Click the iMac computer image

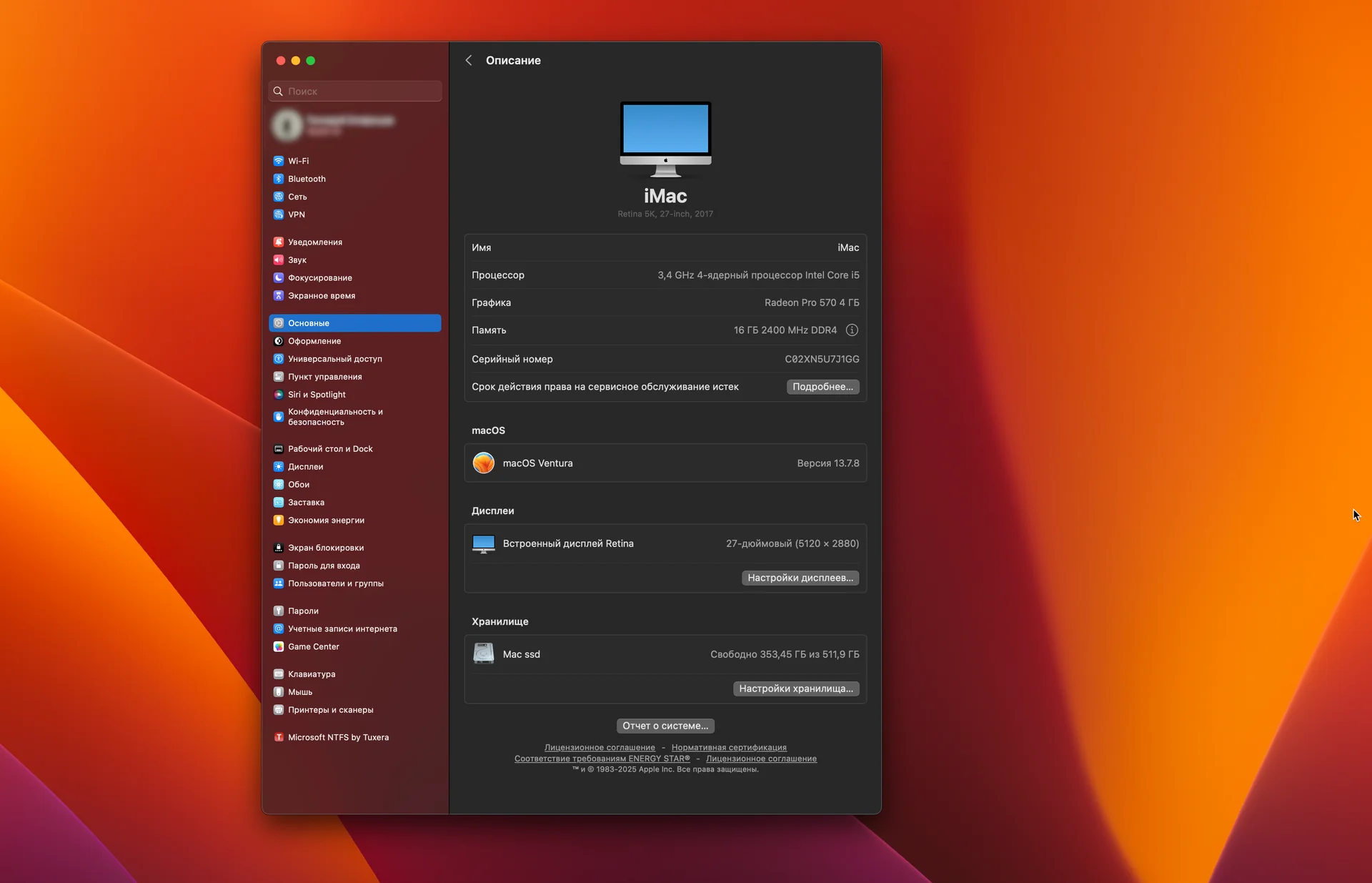[x=665, y=139]
